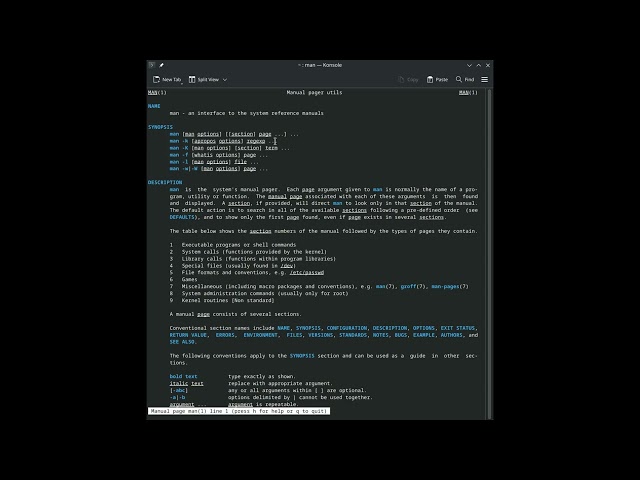Click the man-pages(7) reference
The width and height of the screenshot is (640, 480).
coord(450,287)
